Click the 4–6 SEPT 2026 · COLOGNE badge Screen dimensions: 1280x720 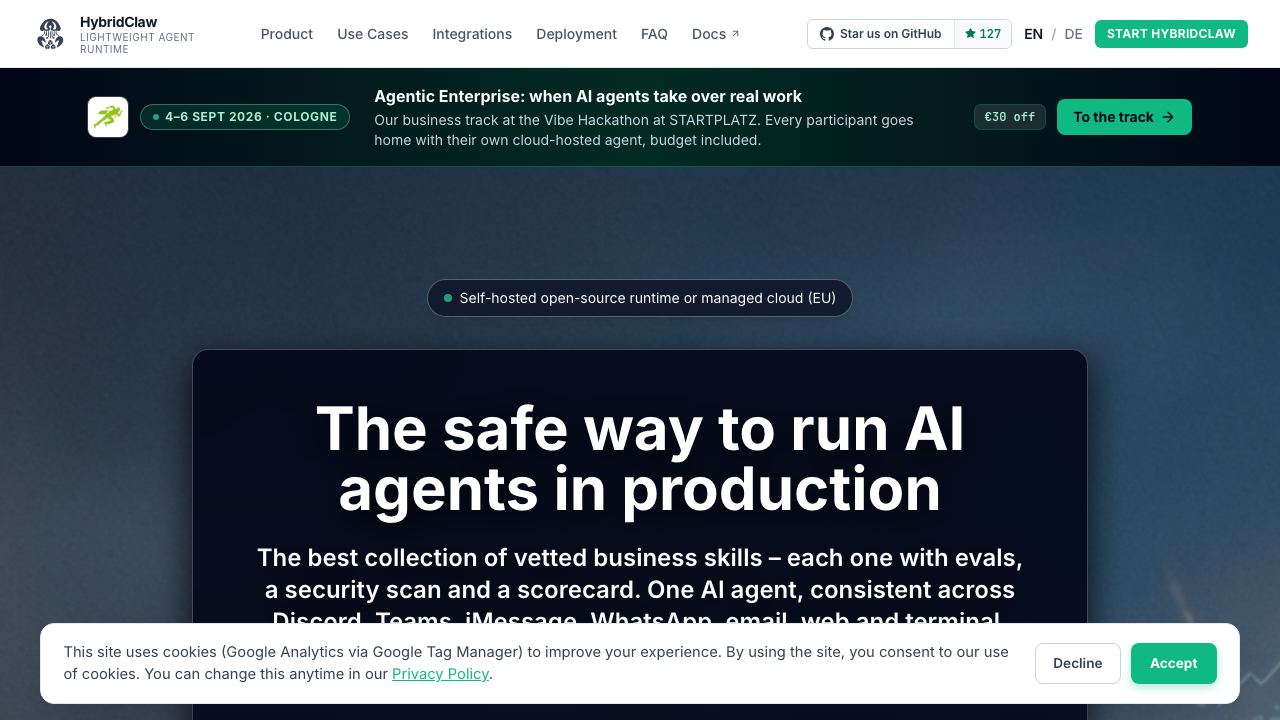tap(245, 117)
